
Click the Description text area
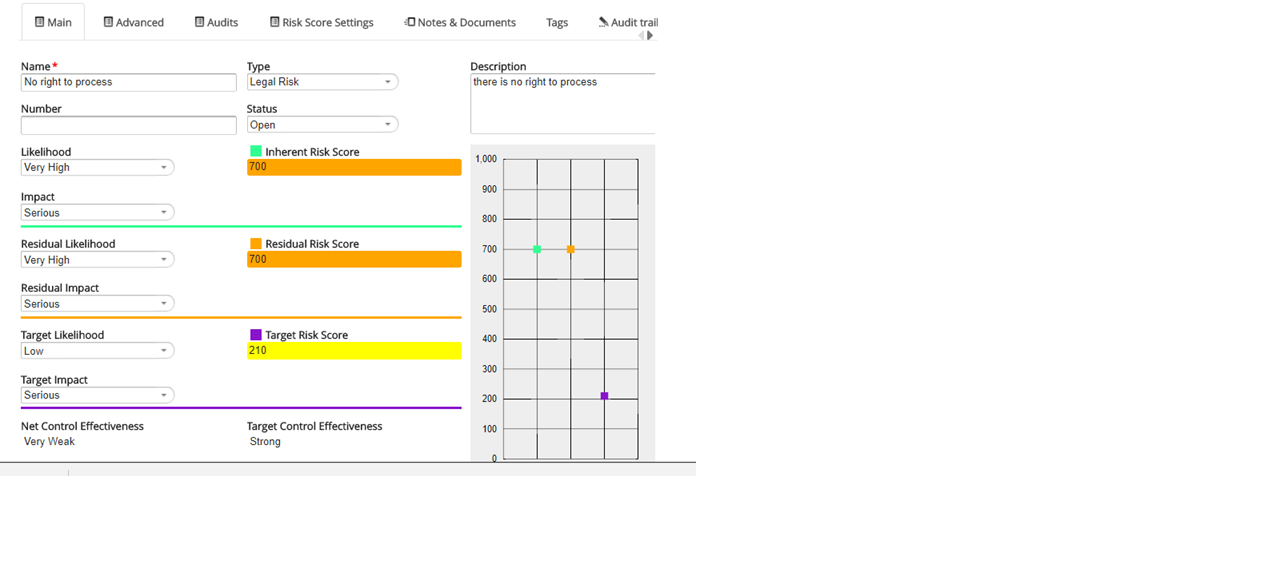coord(562,103)
